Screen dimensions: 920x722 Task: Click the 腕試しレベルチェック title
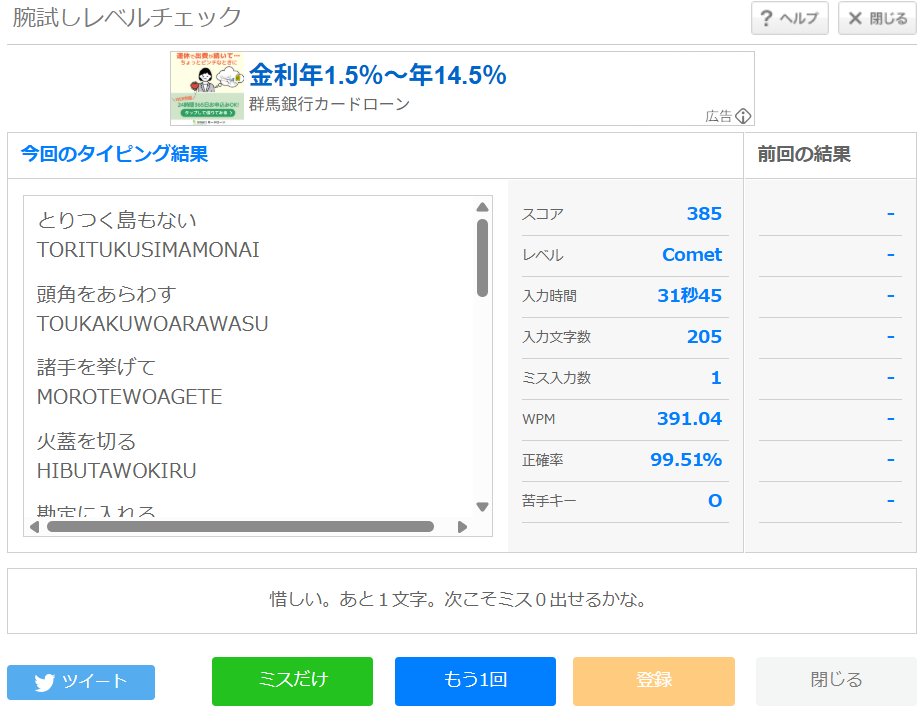click(127, 18)
